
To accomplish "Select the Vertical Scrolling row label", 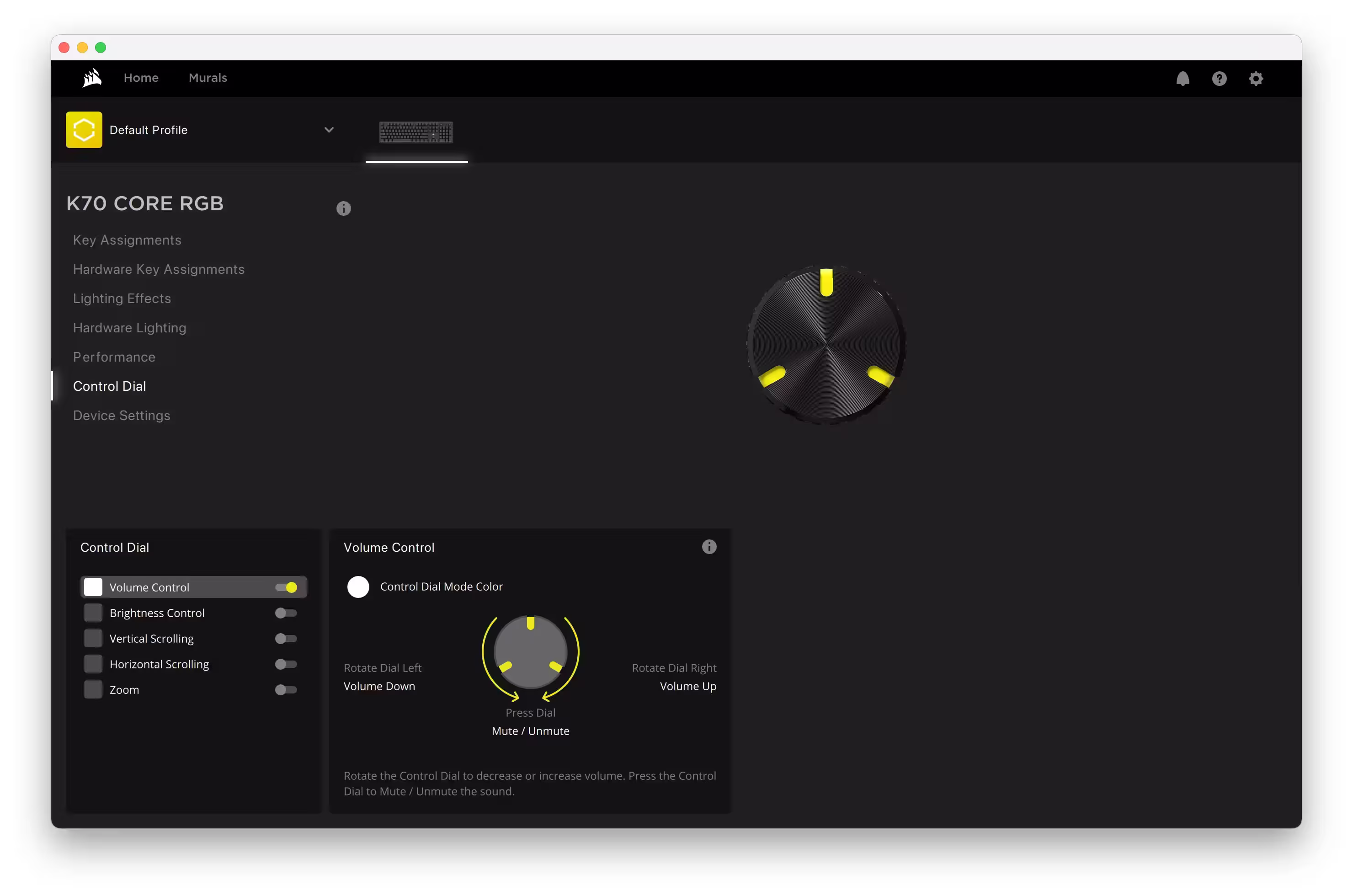I will point(152,639).
